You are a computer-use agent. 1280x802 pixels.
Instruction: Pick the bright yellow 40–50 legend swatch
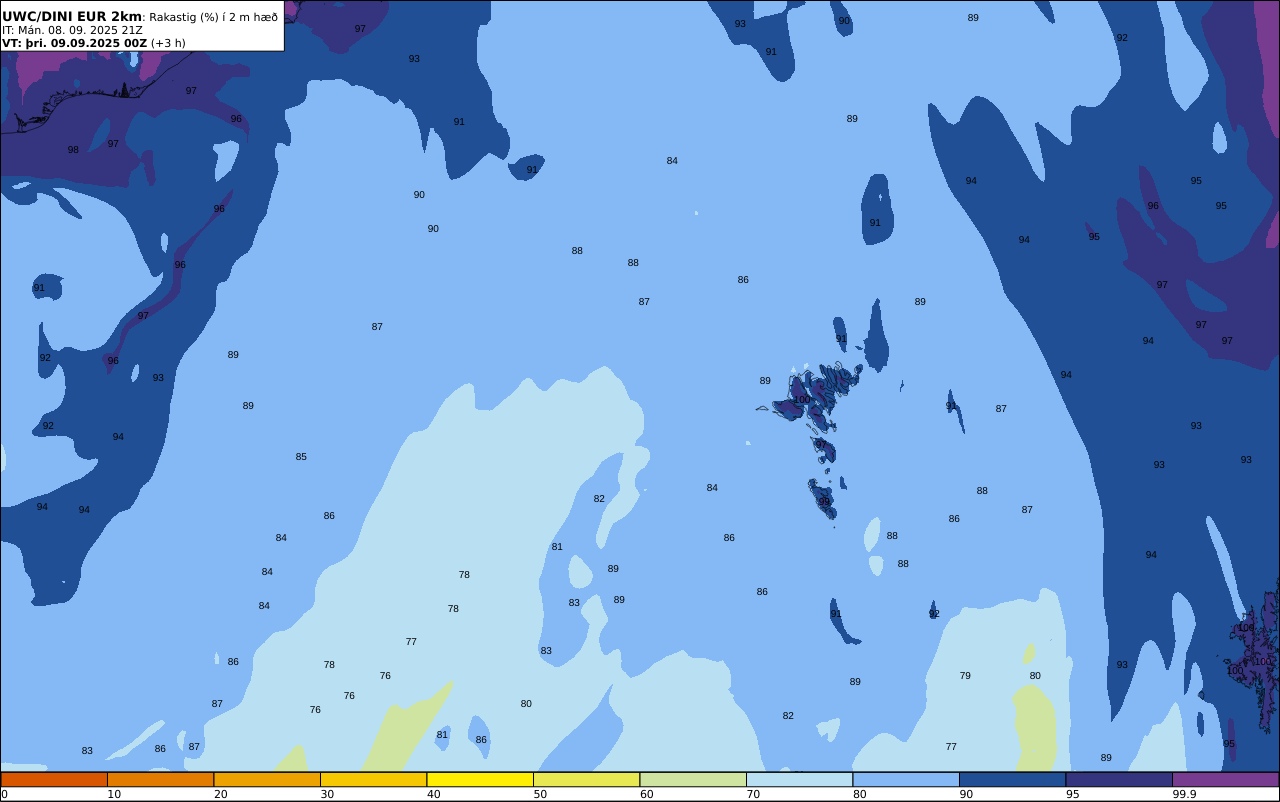[x=480, y=779]
